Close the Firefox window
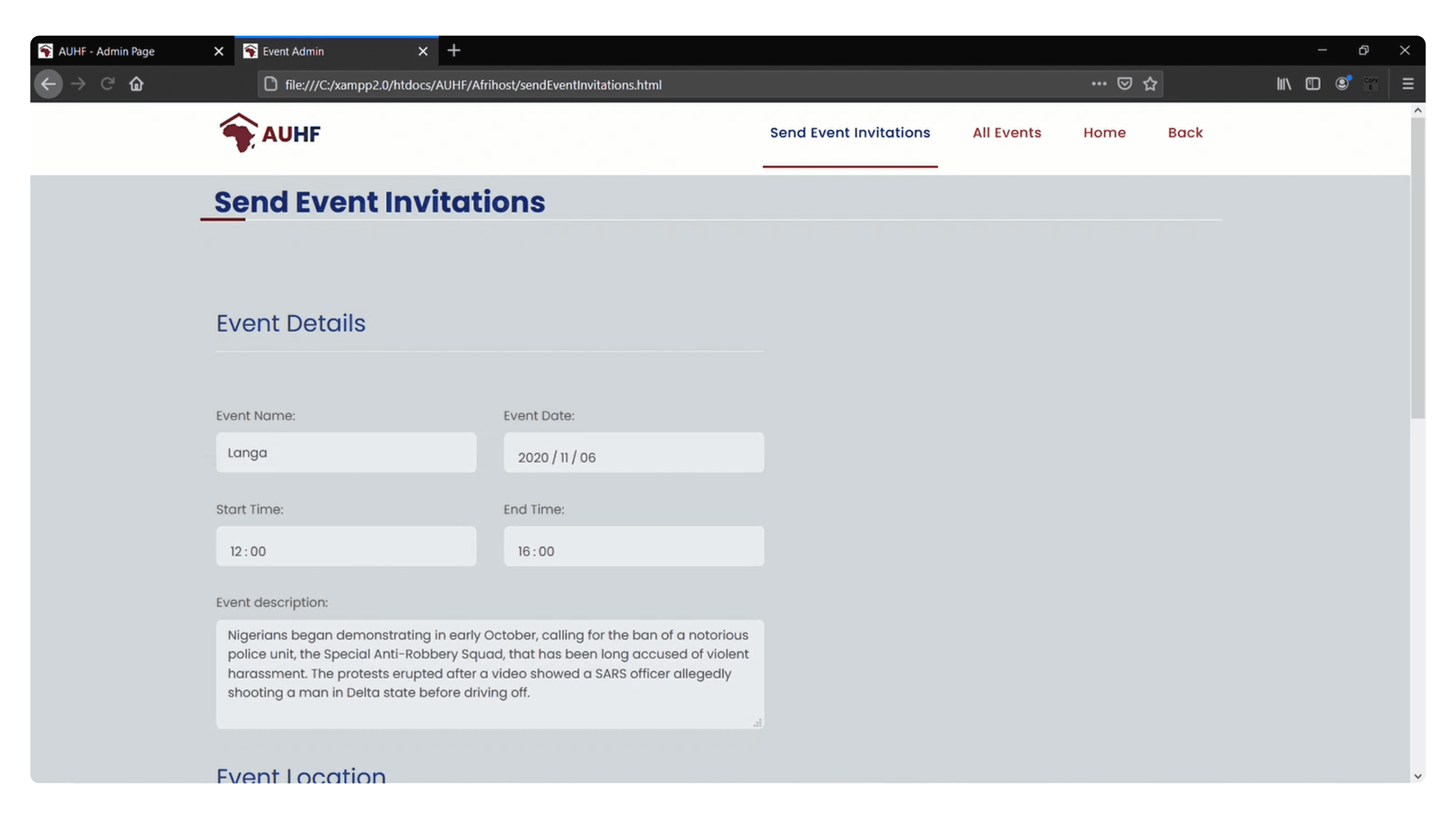The width and height of the screenshot is (1456, 819). tap(1405, 50)
